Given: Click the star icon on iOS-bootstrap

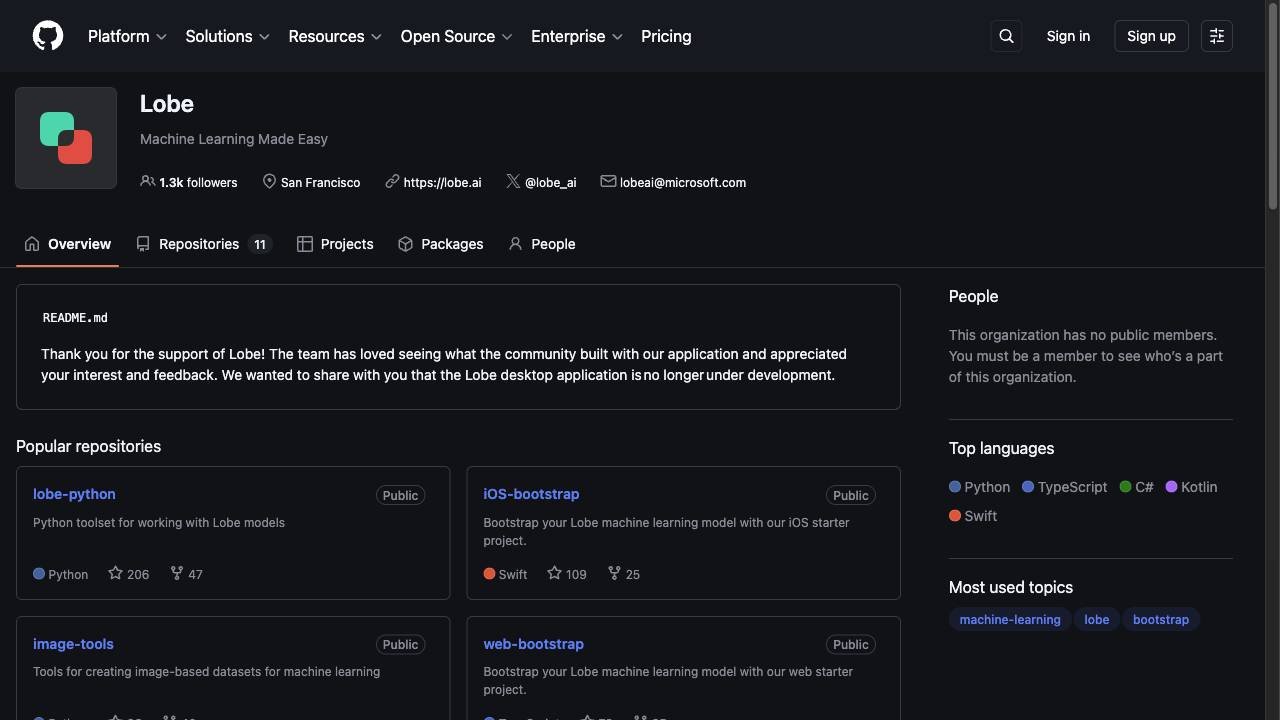Looking at the screenshot, I should [554, 573].
